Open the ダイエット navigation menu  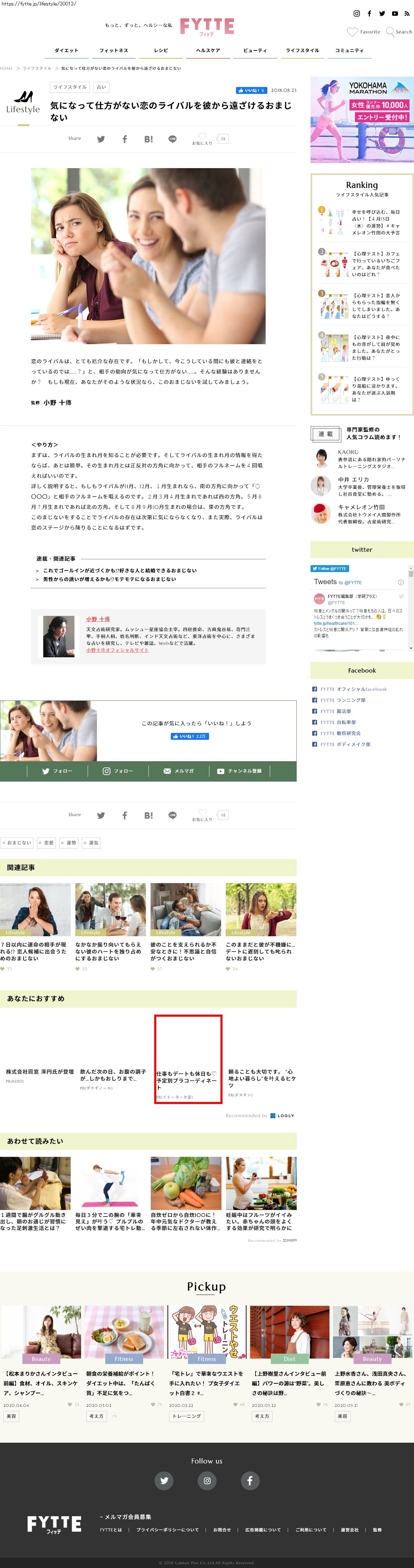tap(66, 50)
